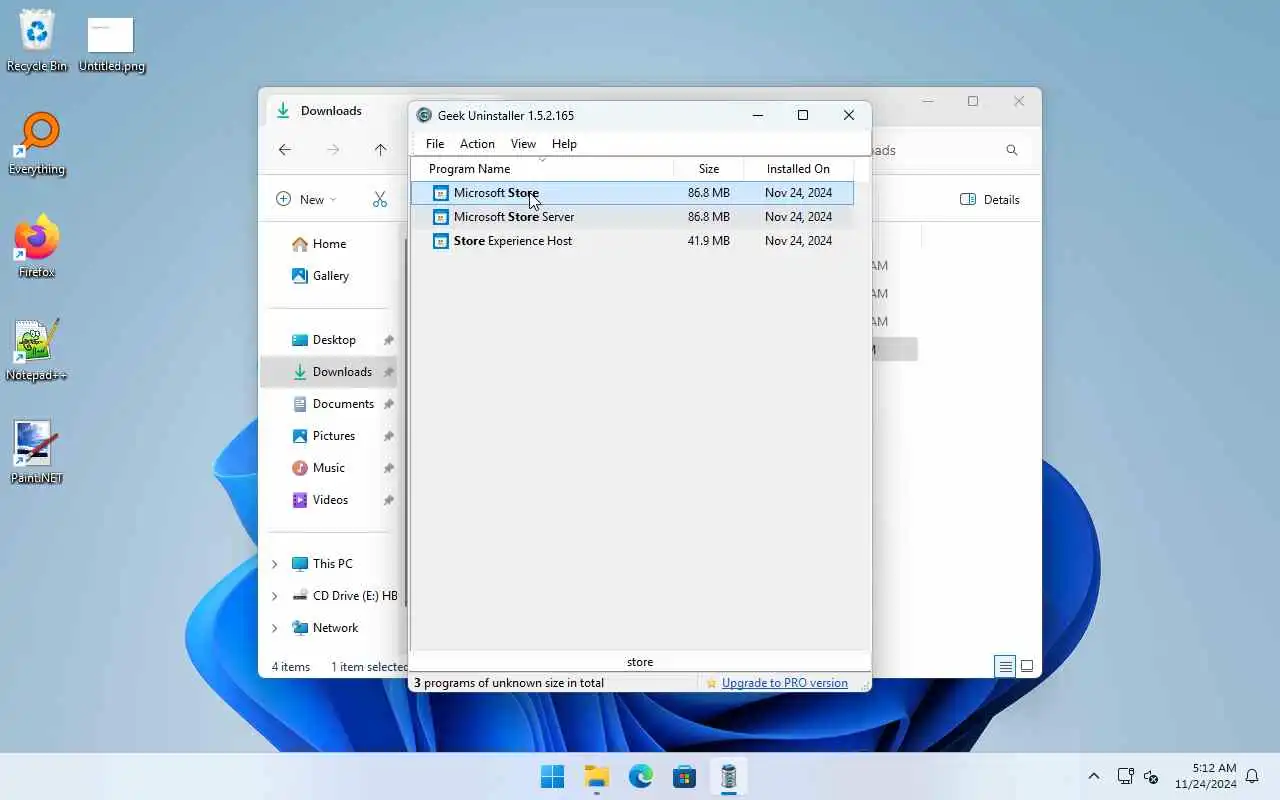The height and width of the screenshot is (800, 1280).
Task: Click status text '3 programs of unknown size'
Action: pos(509,683)
